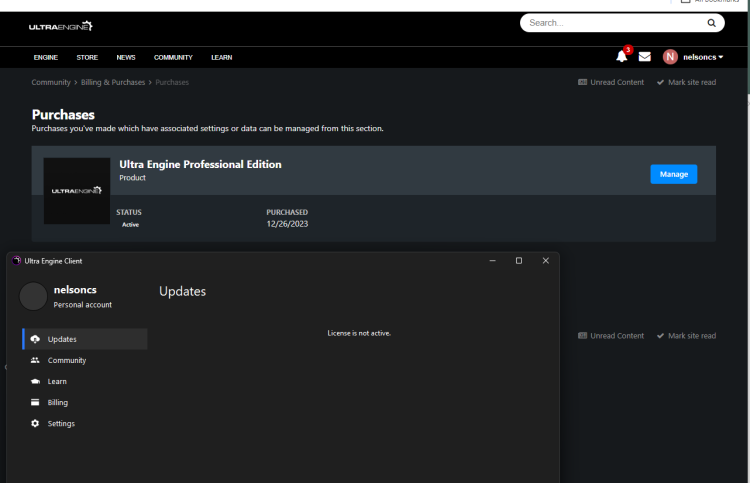Viewport: 750px width, 483px height.
Task: Click the Ultra Engine logo in header
Action: pyautogui.click(x=61, y=25)
